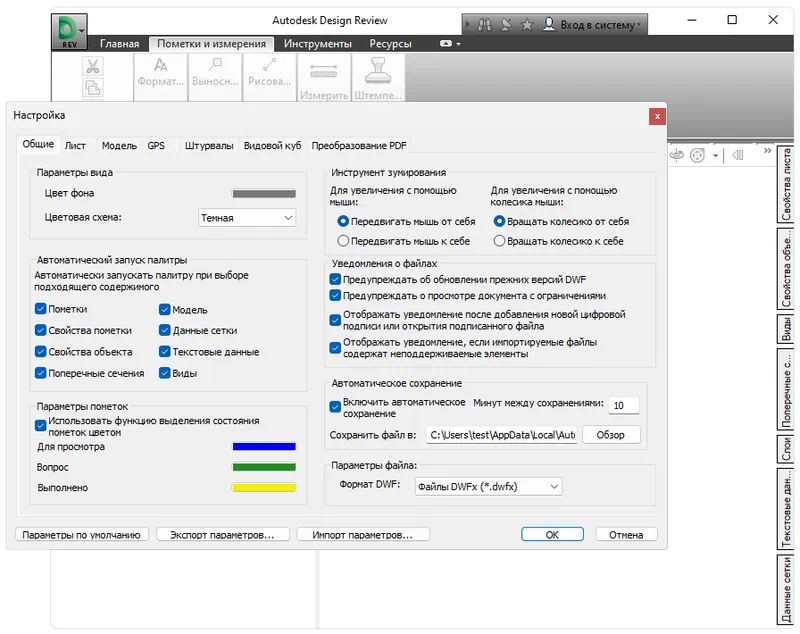Toggle the Свойства пометки checkbox
The width and height of the screenshot is (800, 634).
41,330
